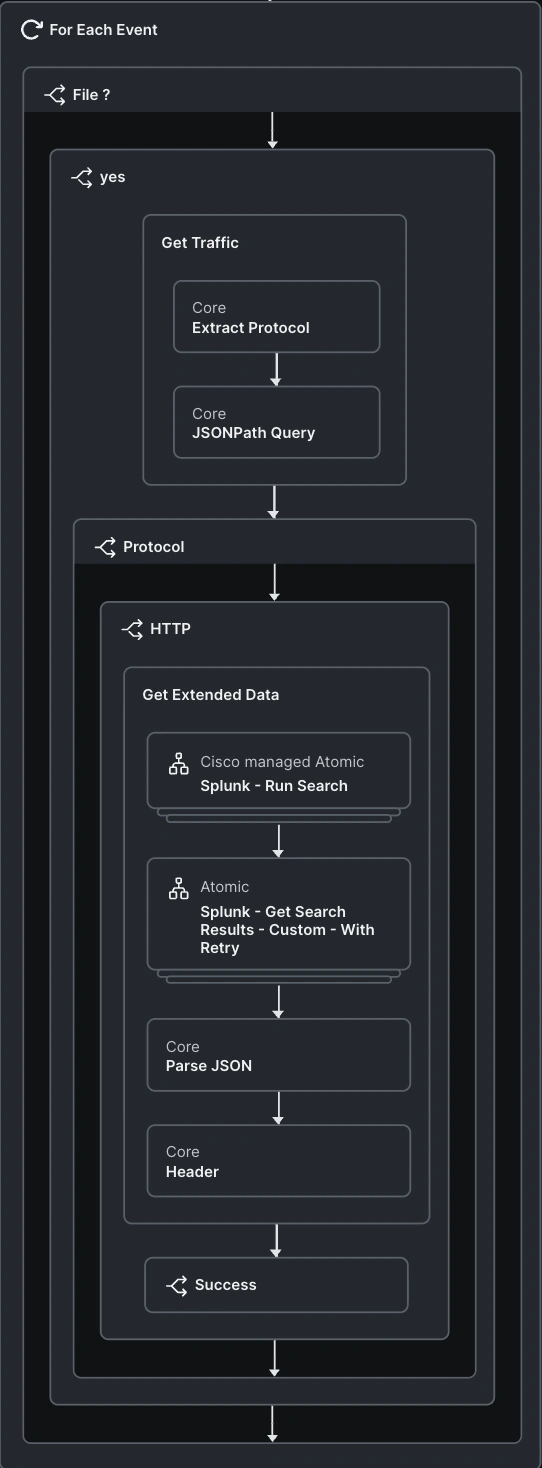Select the Parse JSON activity block
Viewport: 542px width, 1468px height.
(279, 1055)
